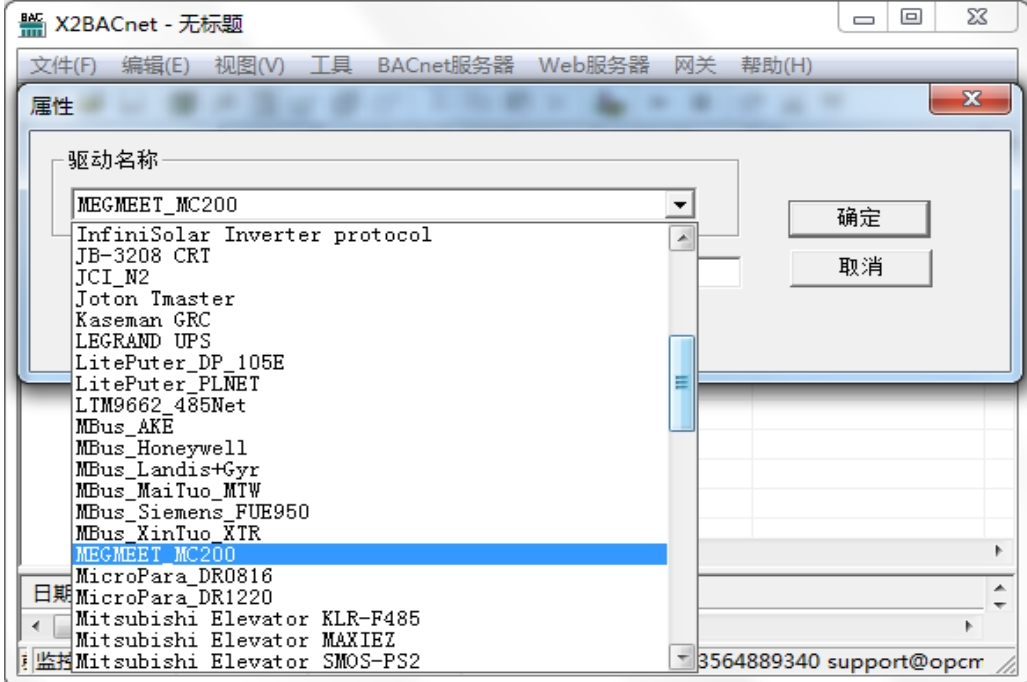Screen dimensions: 1027x682
Task: Maximize the X2BACnet window
Action: [911, 18]
